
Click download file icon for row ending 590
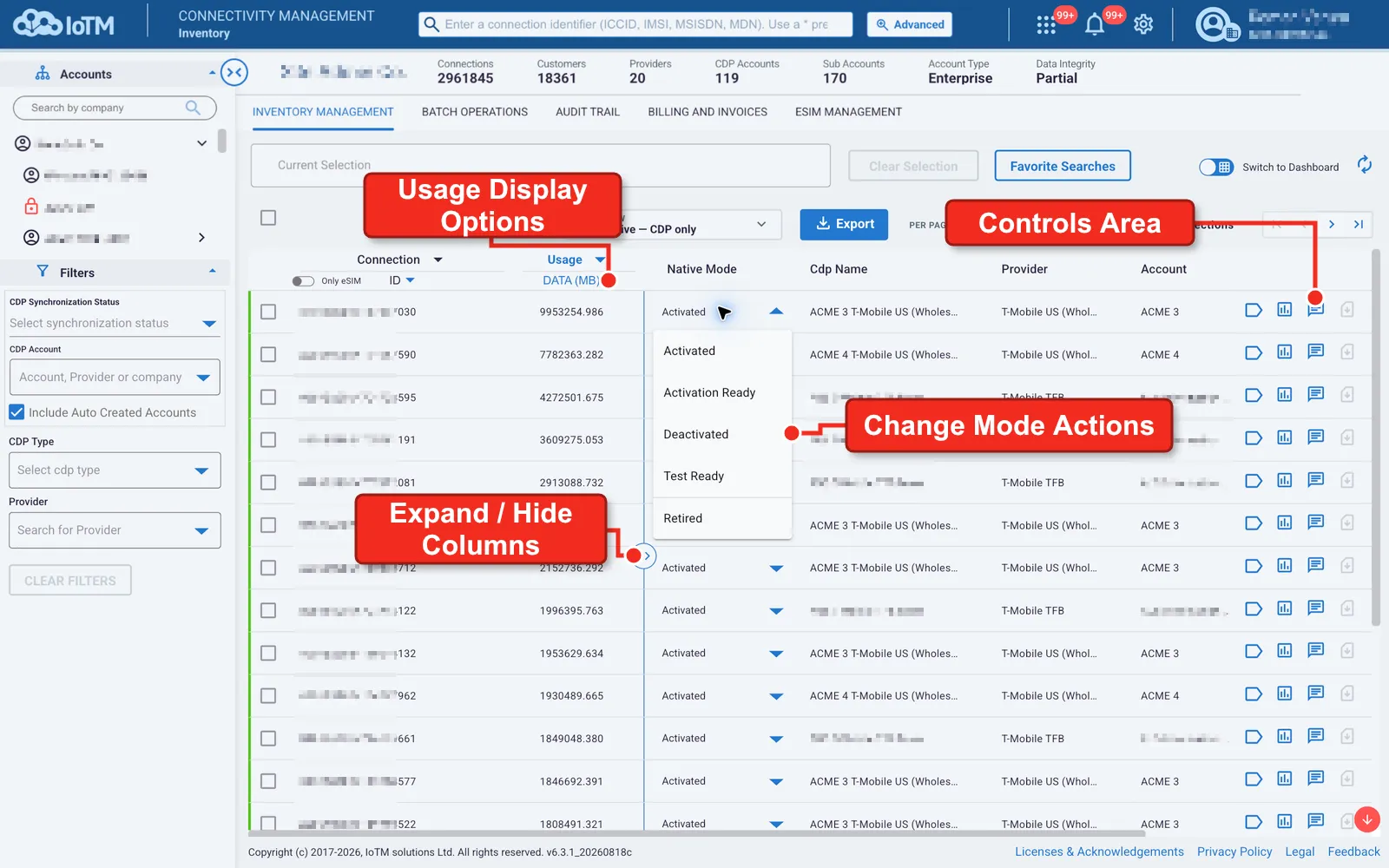(1346, 352)
